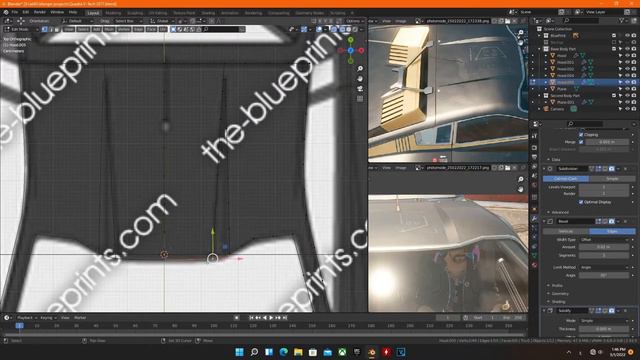Open the viewport Vertex menu button

(x=124, y=29)
